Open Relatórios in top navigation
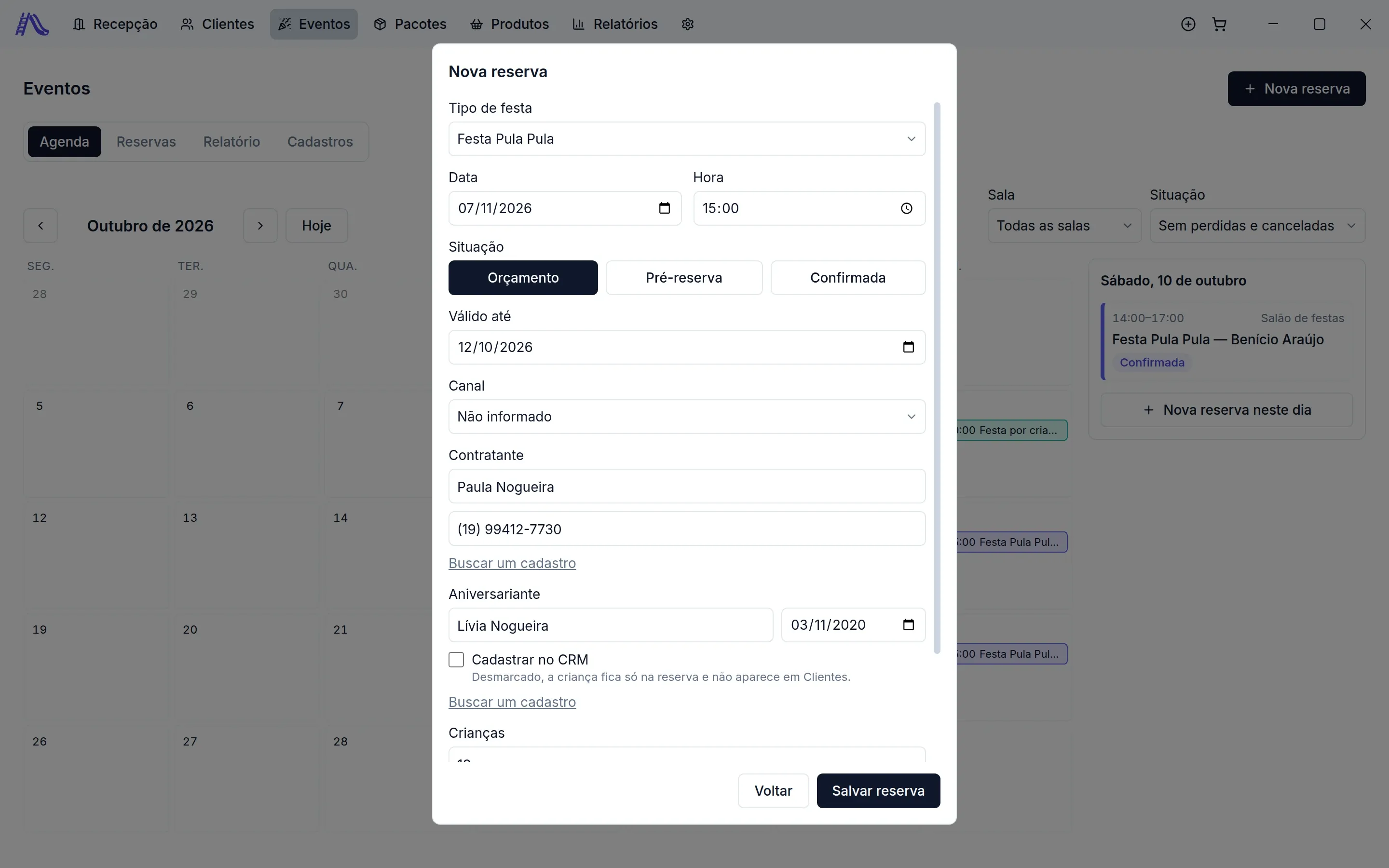Image resolution: width=1389 pixels, height=868 pixels. coord(615,24)
